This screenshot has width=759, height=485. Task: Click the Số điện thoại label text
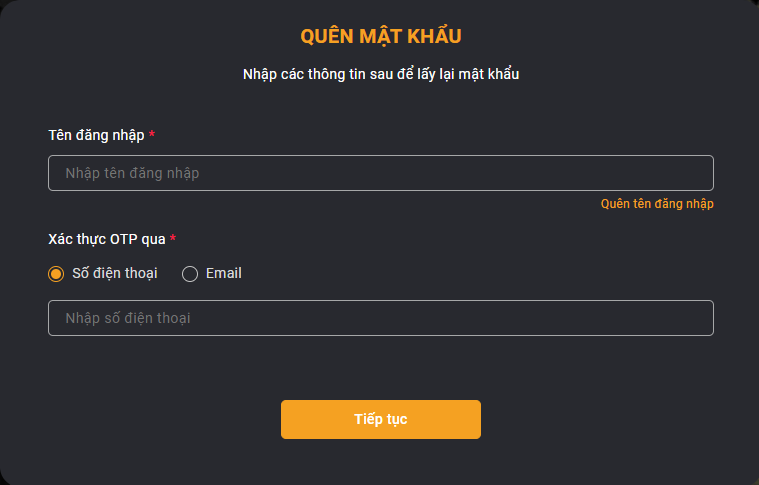click(x=115, y=273)
